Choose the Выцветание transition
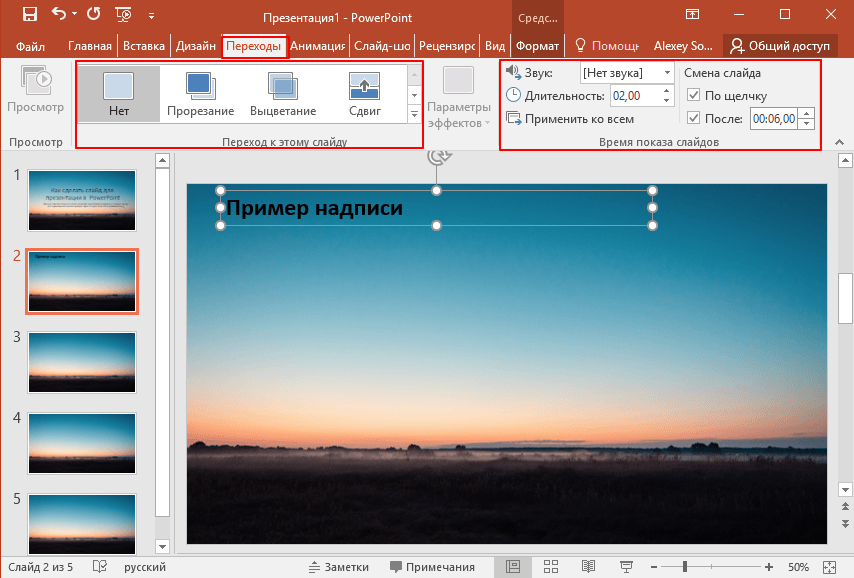The width and height of the screenshot is (854, 578). 283,94
